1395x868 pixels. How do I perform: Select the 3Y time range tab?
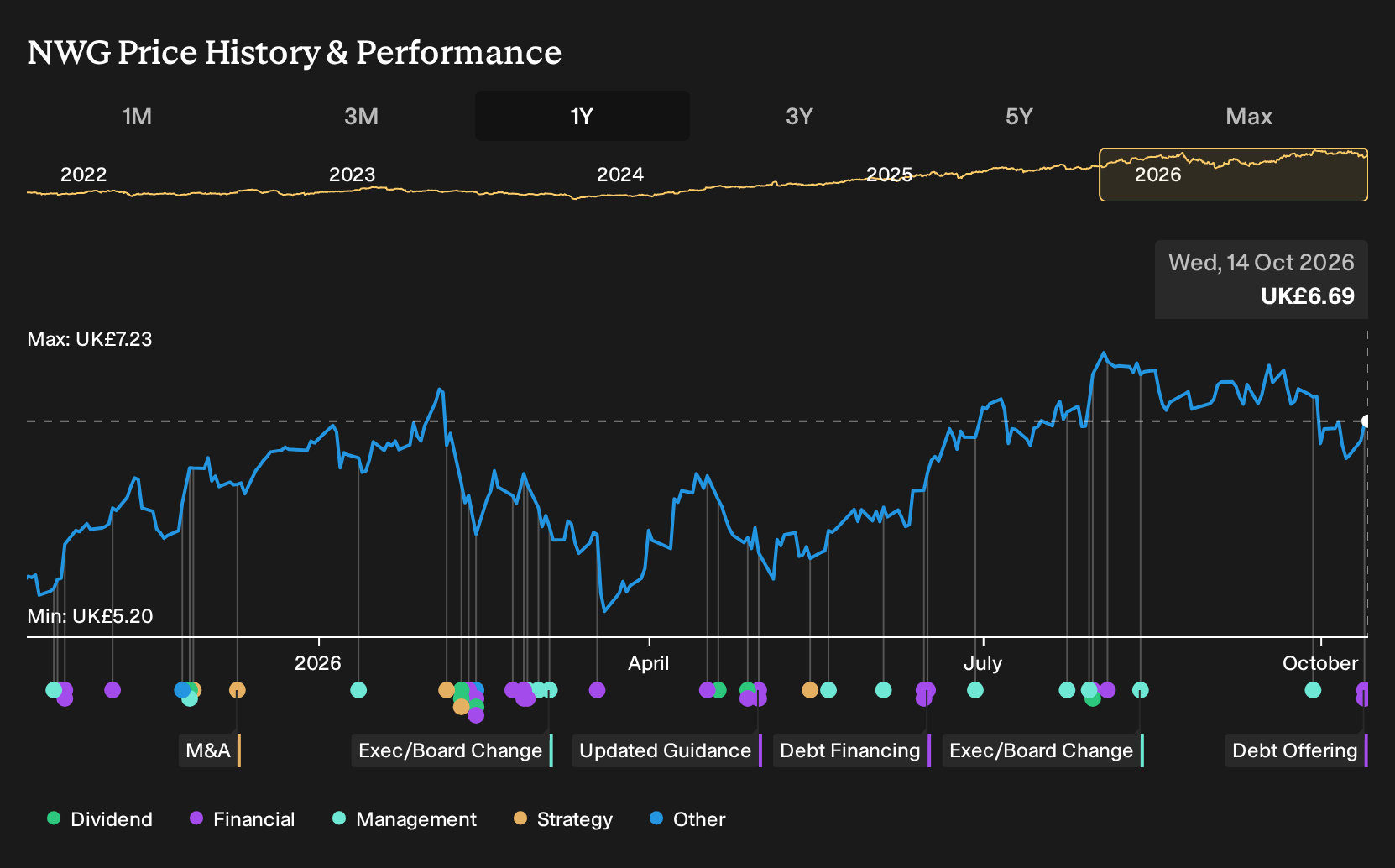coord(799,116)
